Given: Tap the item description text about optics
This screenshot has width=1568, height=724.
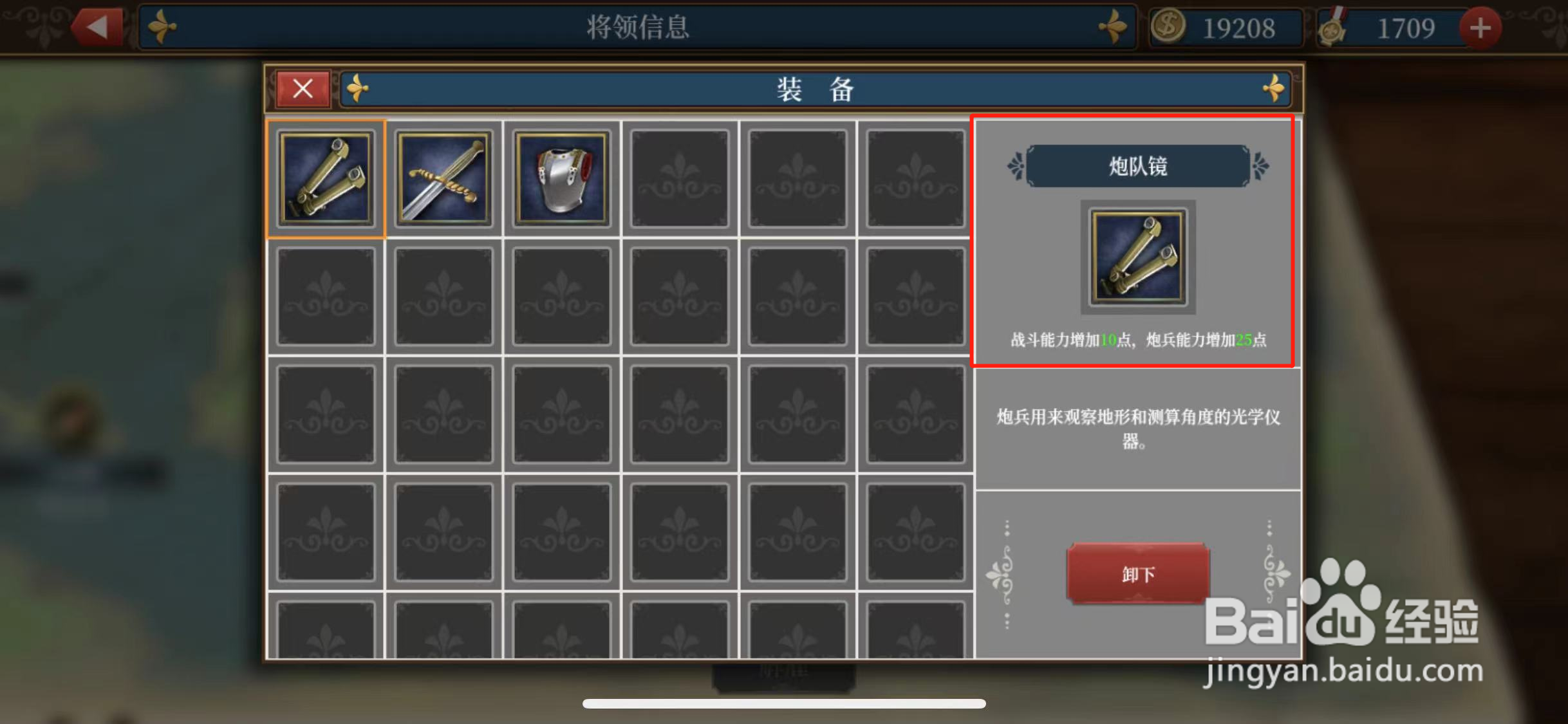Looking at the screenshot, I should pyautogui.click(x=1138, y=429).
